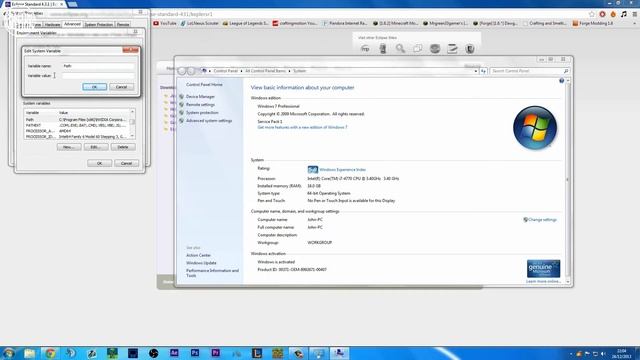Open System protection link
This screenshot has width=640, height=360.
coord(202,113)
